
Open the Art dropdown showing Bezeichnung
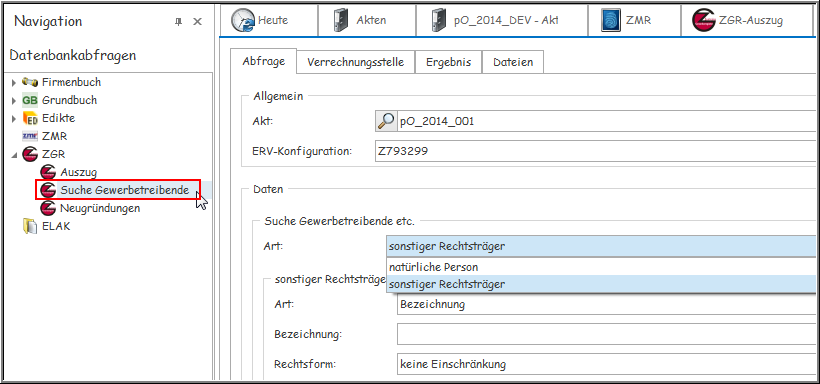(606, 304)
